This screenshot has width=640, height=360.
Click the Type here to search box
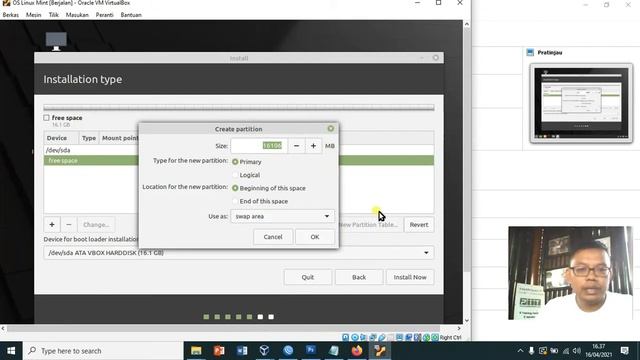103,351
